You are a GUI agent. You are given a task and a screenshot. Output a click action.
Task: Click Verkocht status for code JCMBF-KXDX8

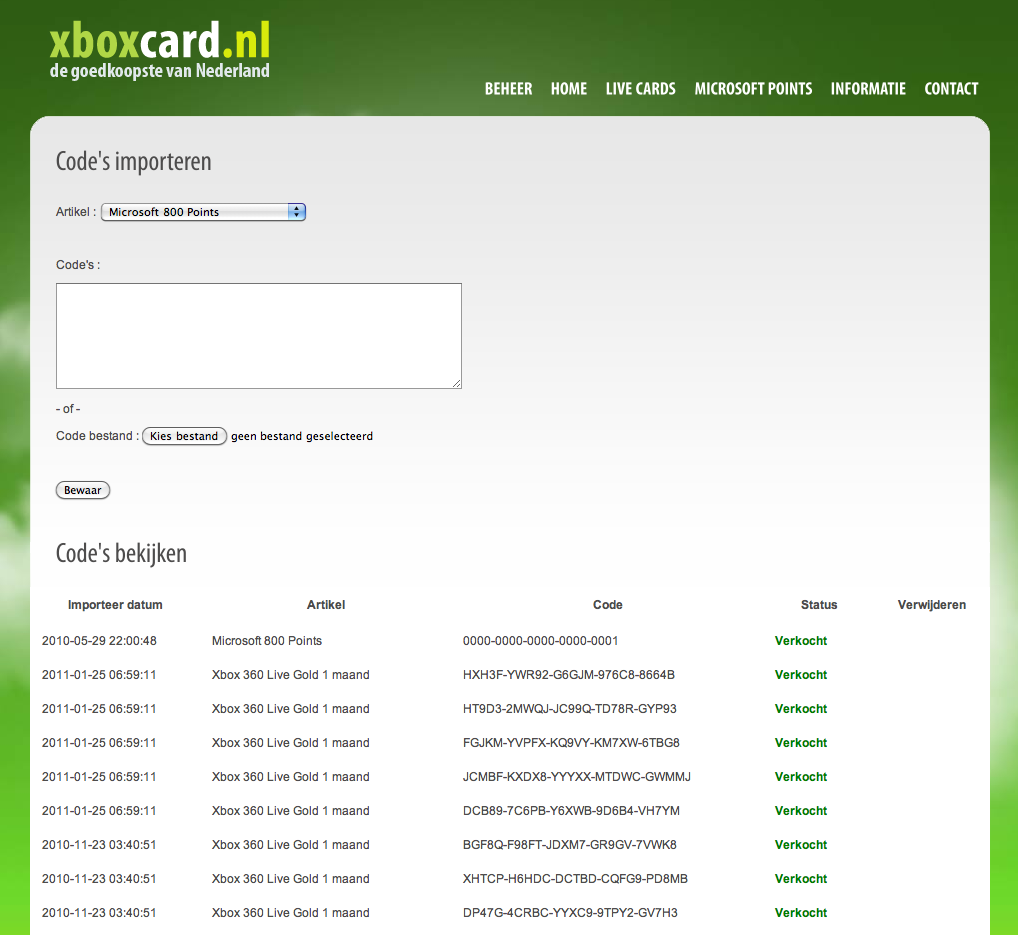tap(801, 777)
